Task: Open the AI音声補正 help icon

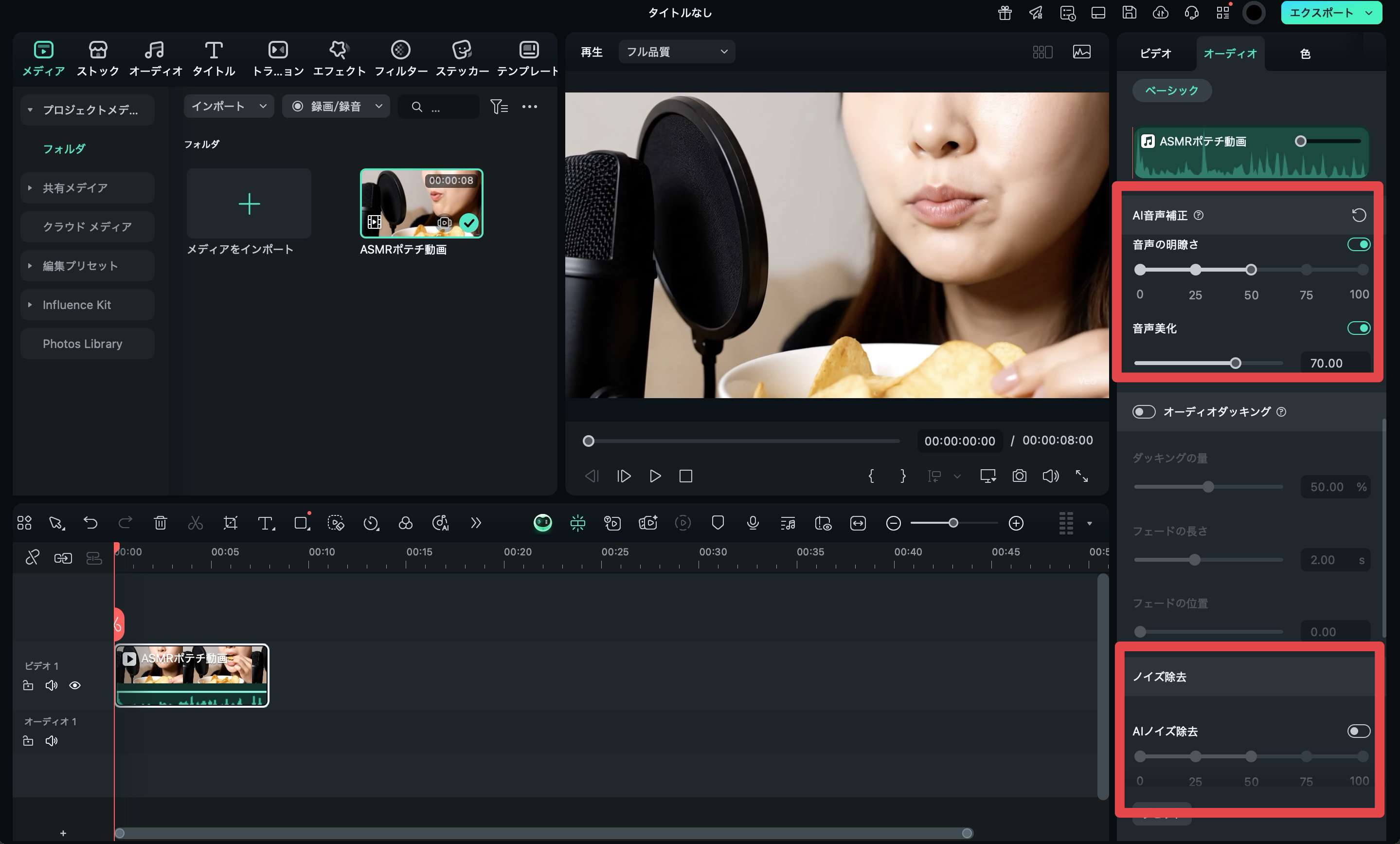Action: [x=1198, y=215]
